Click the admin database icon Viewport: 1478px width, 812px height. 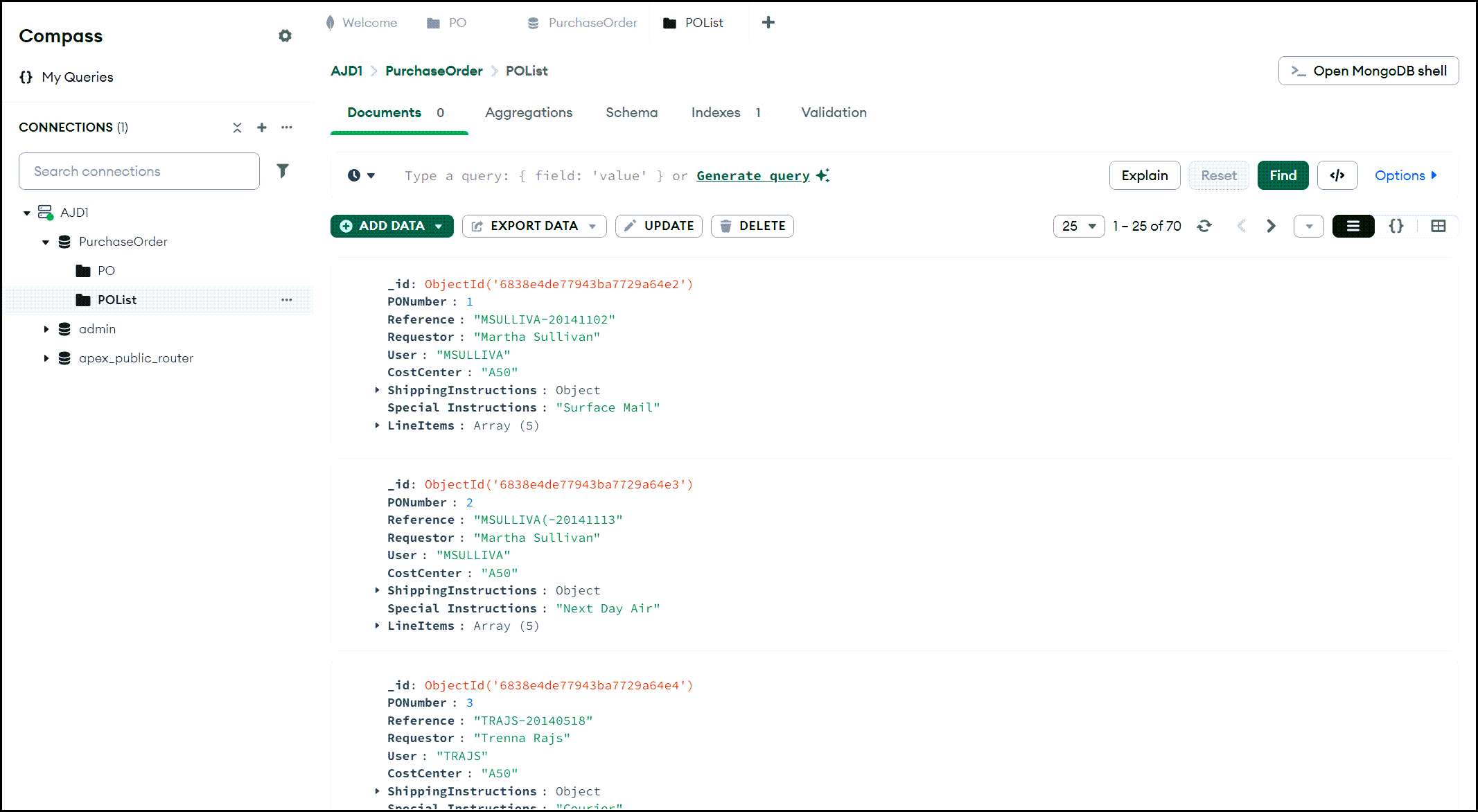click(x=64, y=329)
